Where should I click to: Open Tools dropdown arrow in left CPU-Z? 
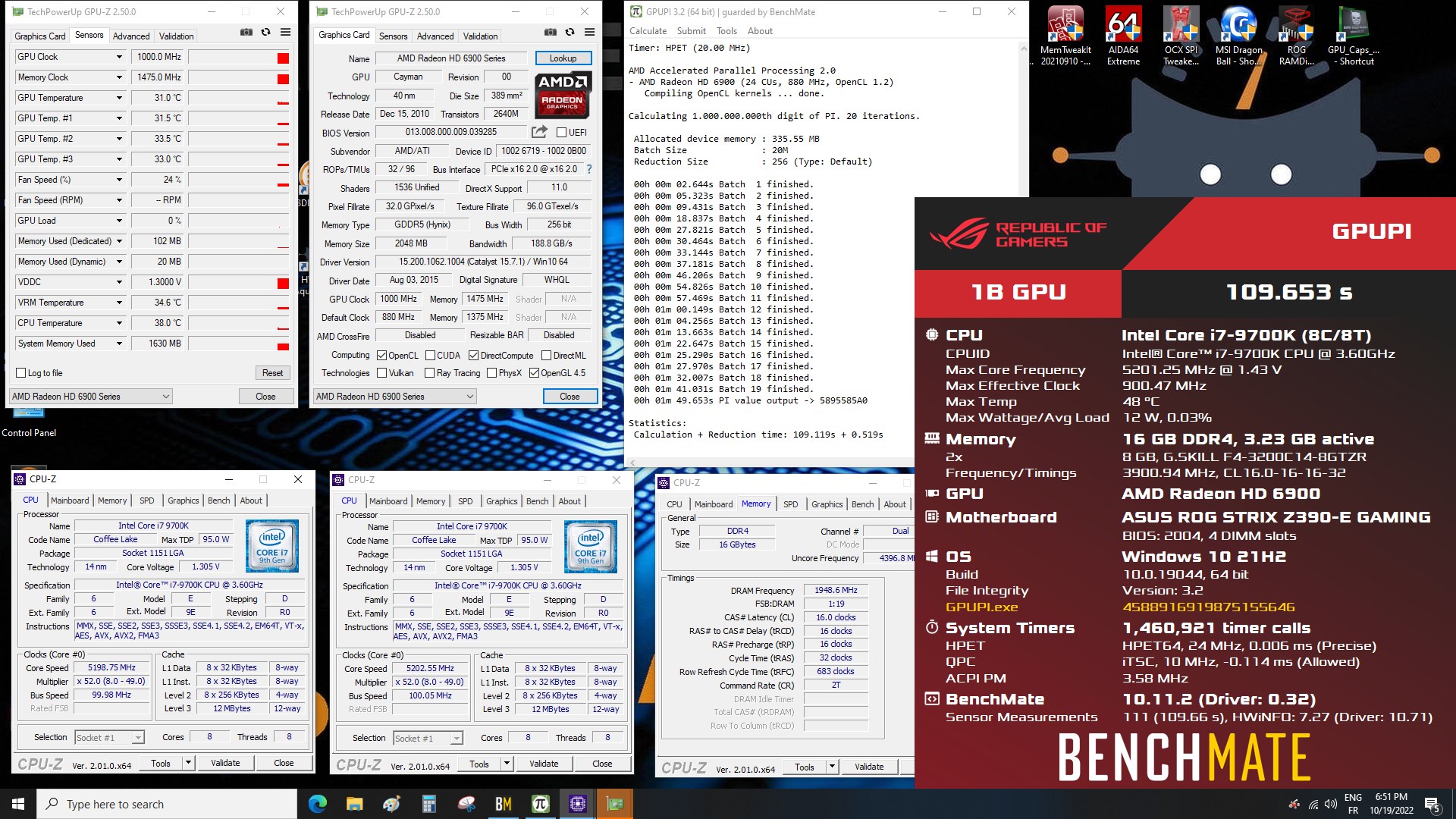[x=189, y=763]
